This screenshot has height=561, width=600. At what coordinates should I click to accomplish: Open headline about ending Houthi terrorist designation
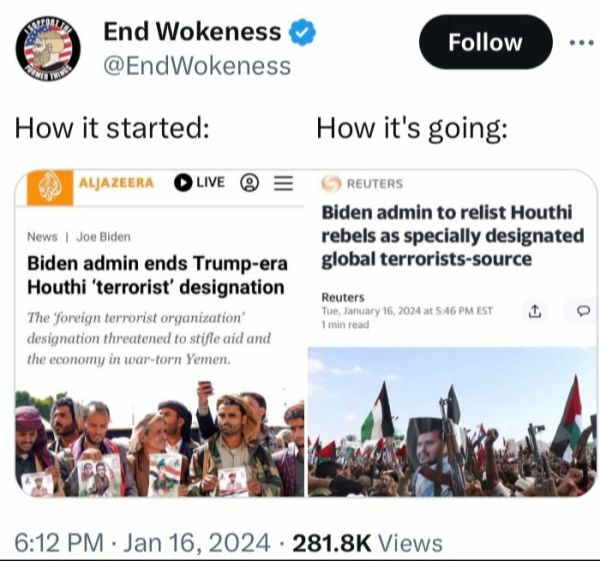pos(157,275)
